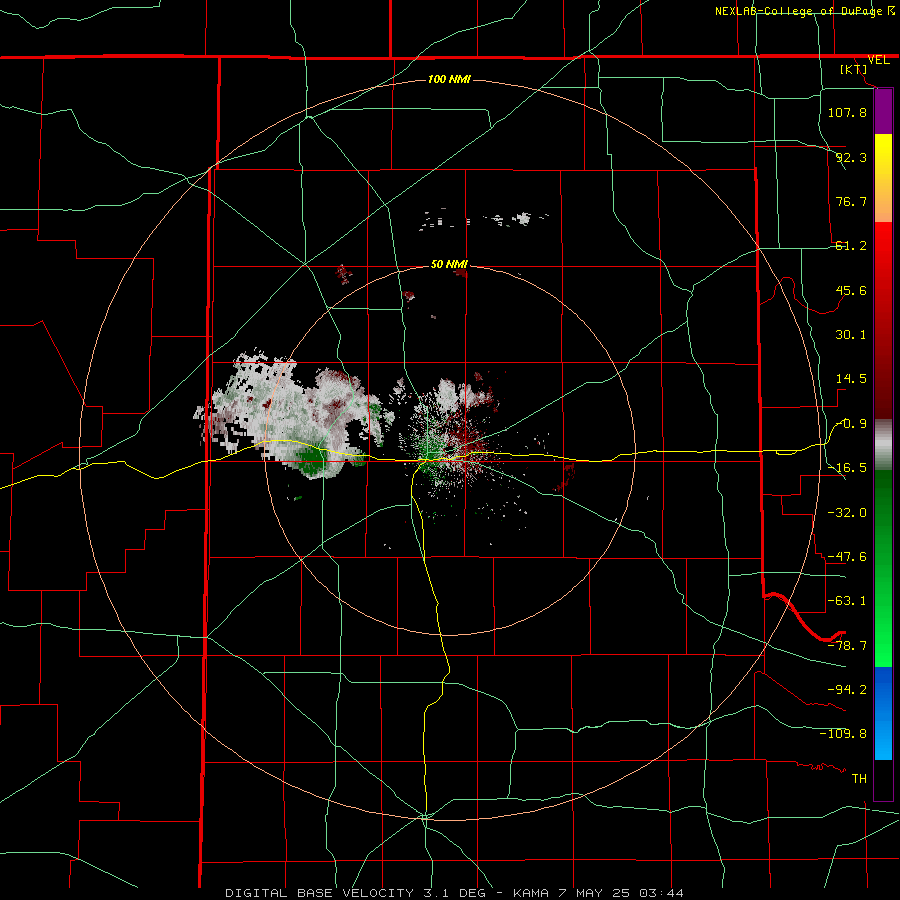Viewport: 900px width, 900px height.
Task: Click the 100 NMI range ring label
Action: point(449,79)
